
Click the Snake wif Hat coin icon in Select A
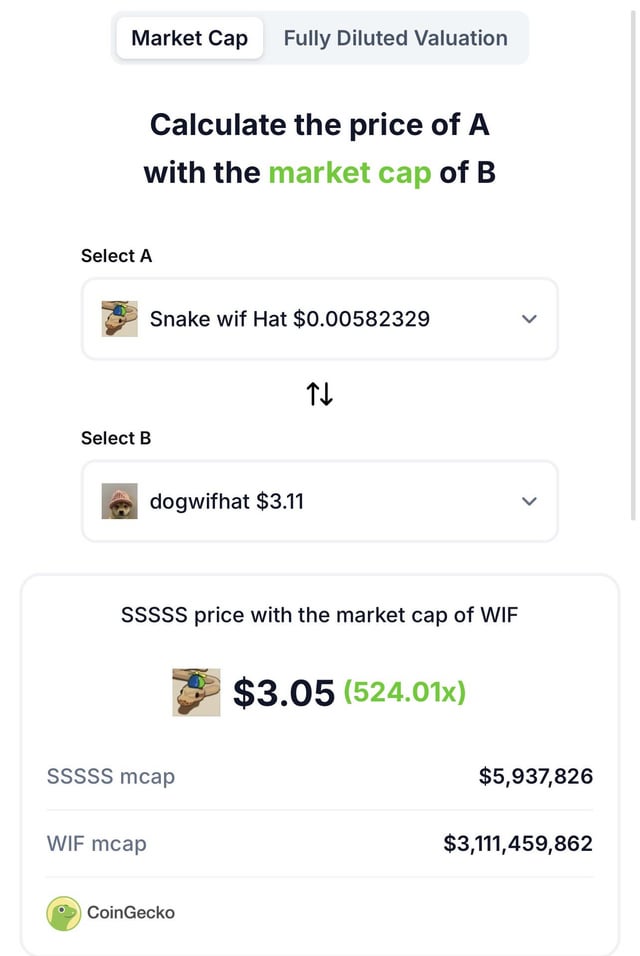pos(119,319)
